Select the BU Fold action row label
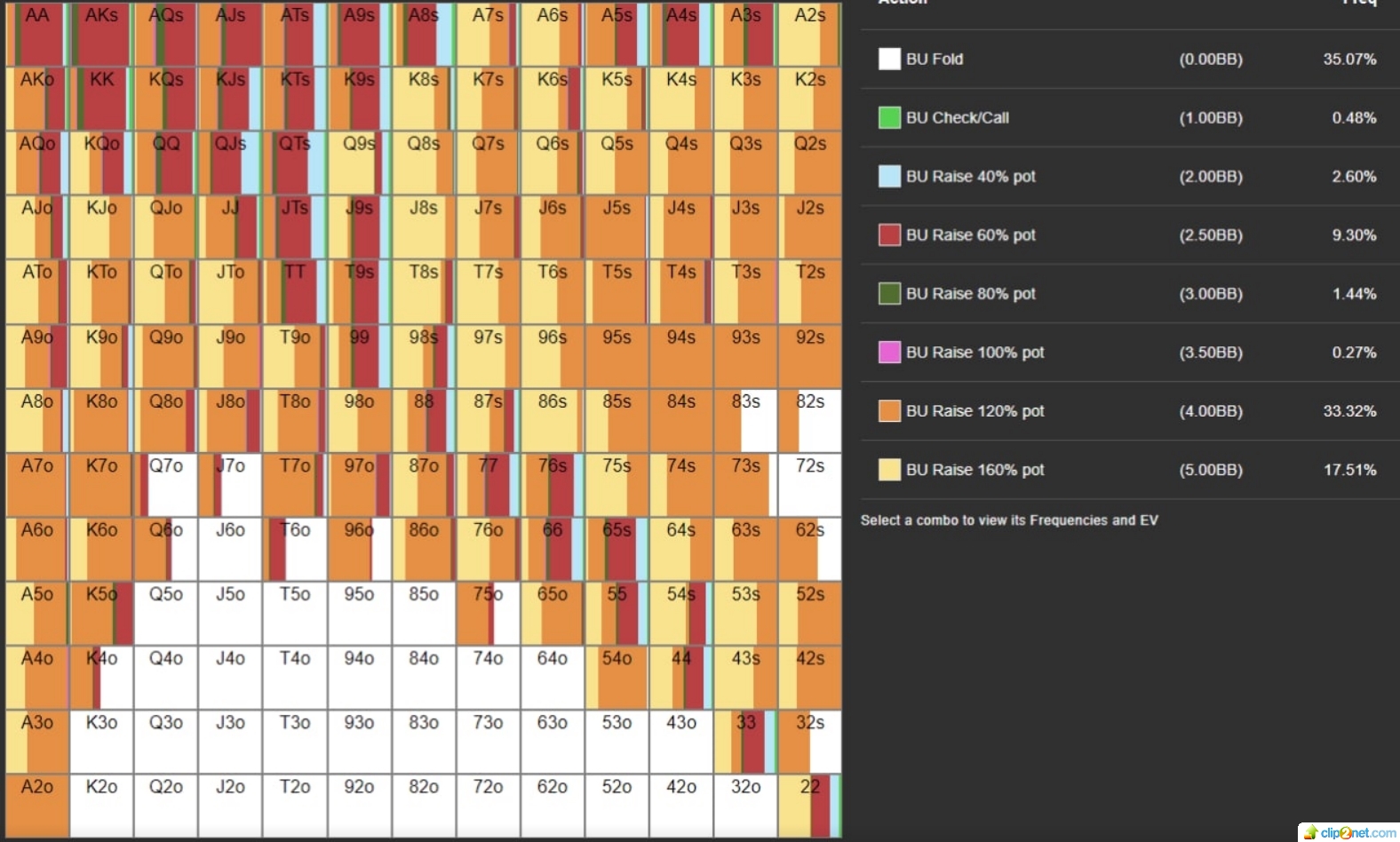The height and width of the screenshot is (842, 1400). pyautogui.click(x=935, y=59)
